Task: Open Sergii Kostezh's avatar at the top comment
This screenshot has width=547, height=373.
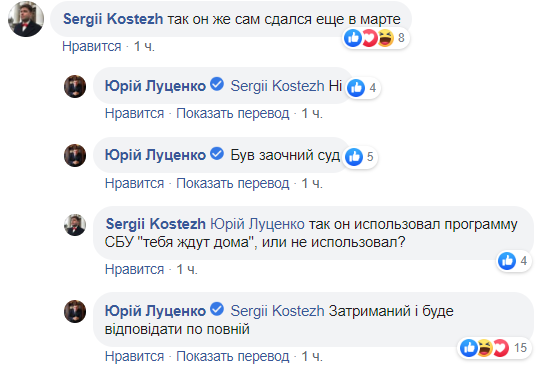Action: click(26, 19)
